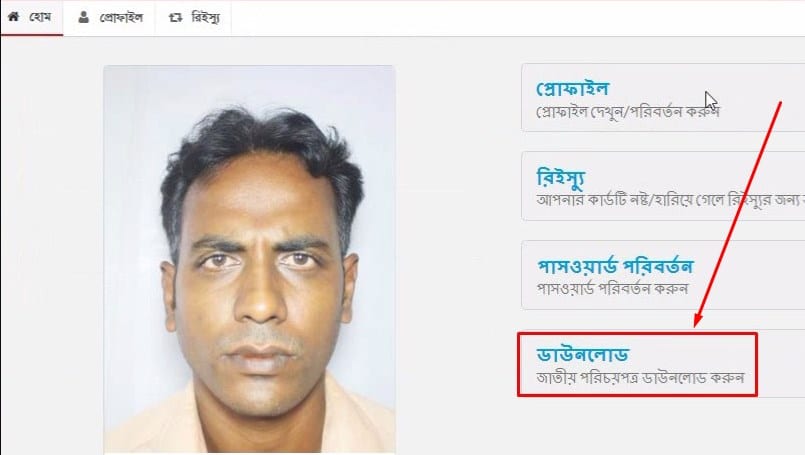
Task: Open the রিইস্যু tab label at top
Action: (x=205, y=18)
